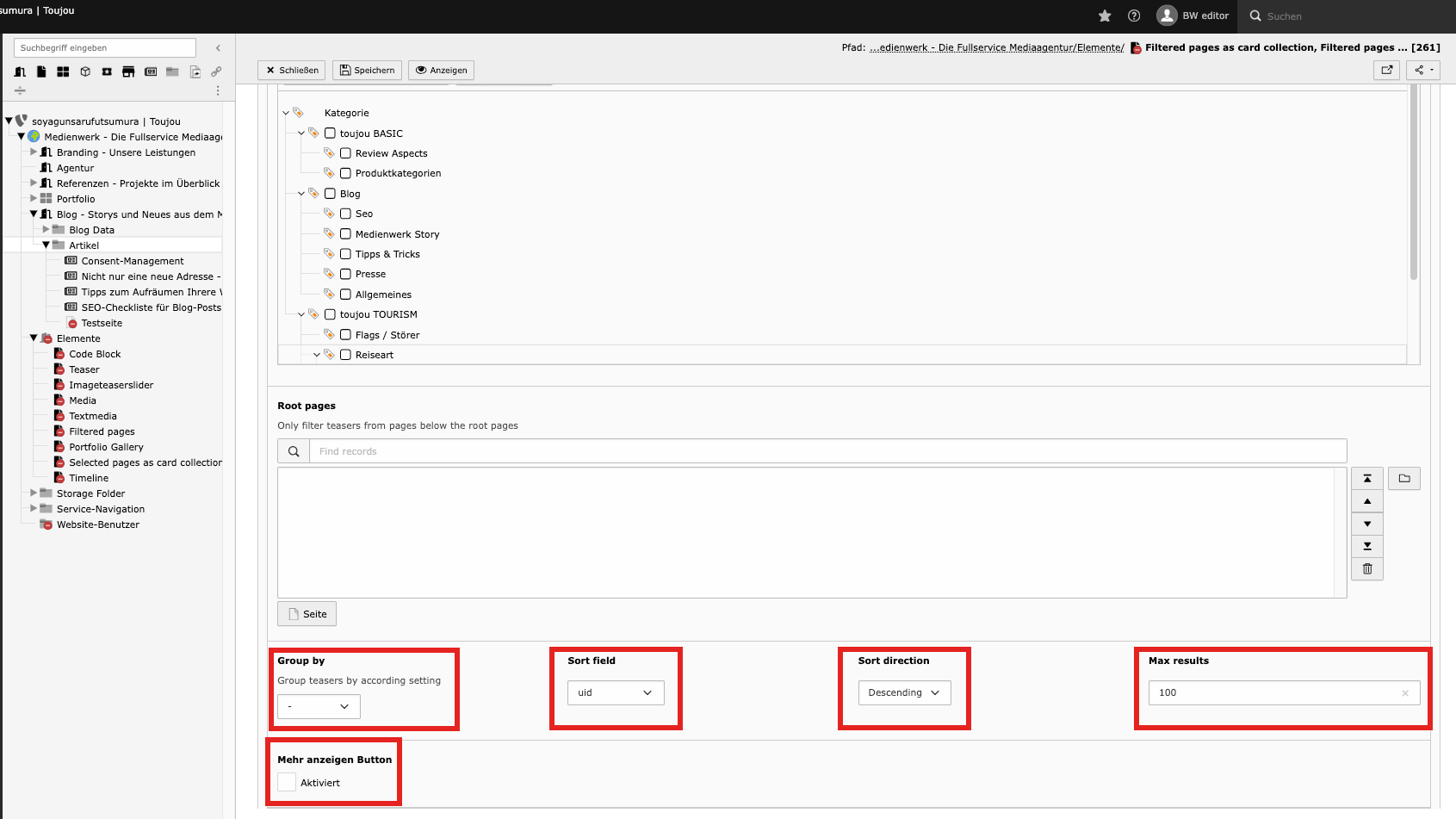Check the Medienwerk Story category
The height and width of the screenshot is (819, 1456).
click(x=345, y=234)
